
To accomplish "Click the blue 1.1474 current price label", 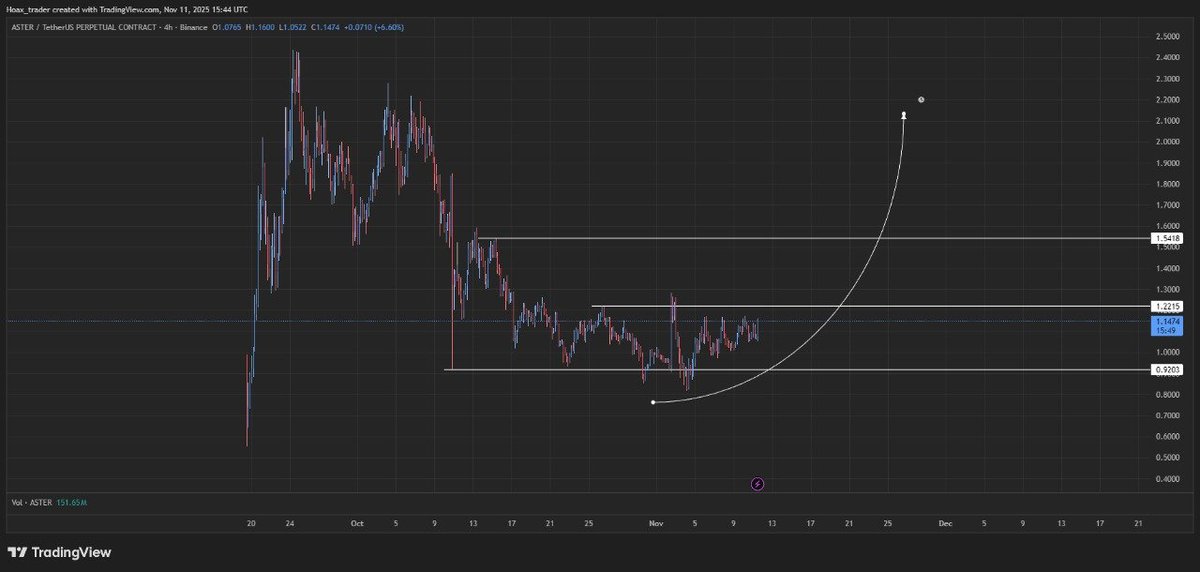I will (x=1167, y=324).
